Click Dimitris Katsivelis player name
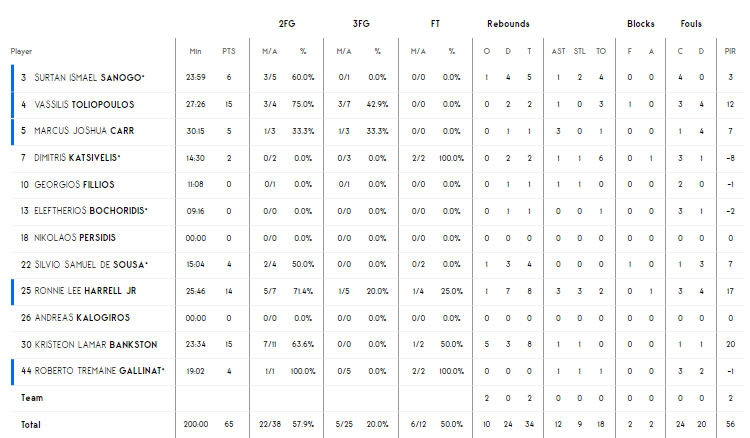This screenshot has width=750, height=438. coord(77,158)
